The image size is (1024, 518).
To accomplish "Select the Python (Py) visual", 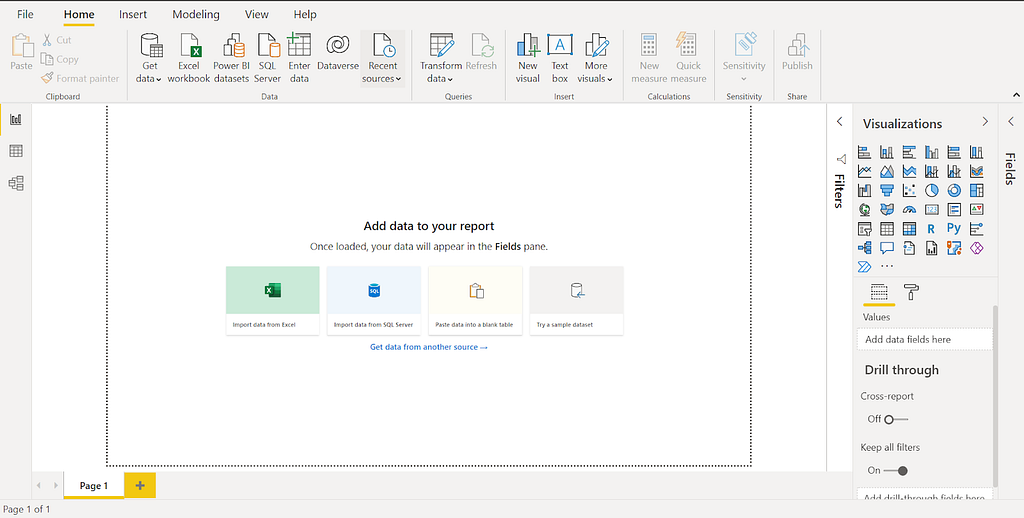I will coord(954,229).
